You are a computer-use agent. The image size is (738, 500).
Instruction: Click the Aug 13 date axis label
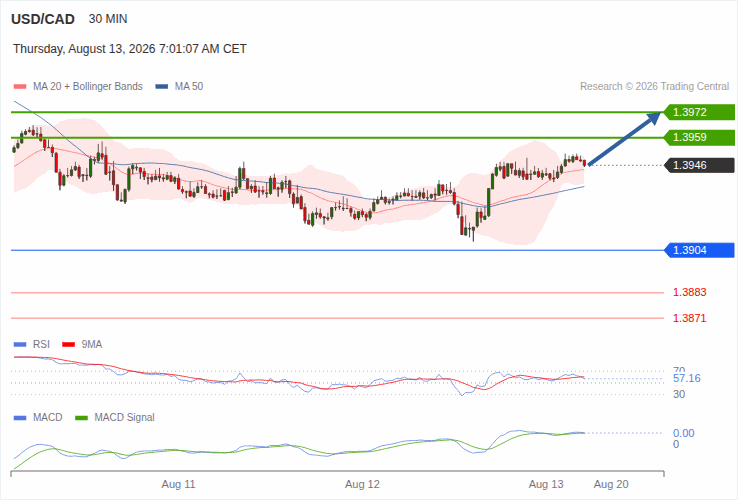[546, 484]
